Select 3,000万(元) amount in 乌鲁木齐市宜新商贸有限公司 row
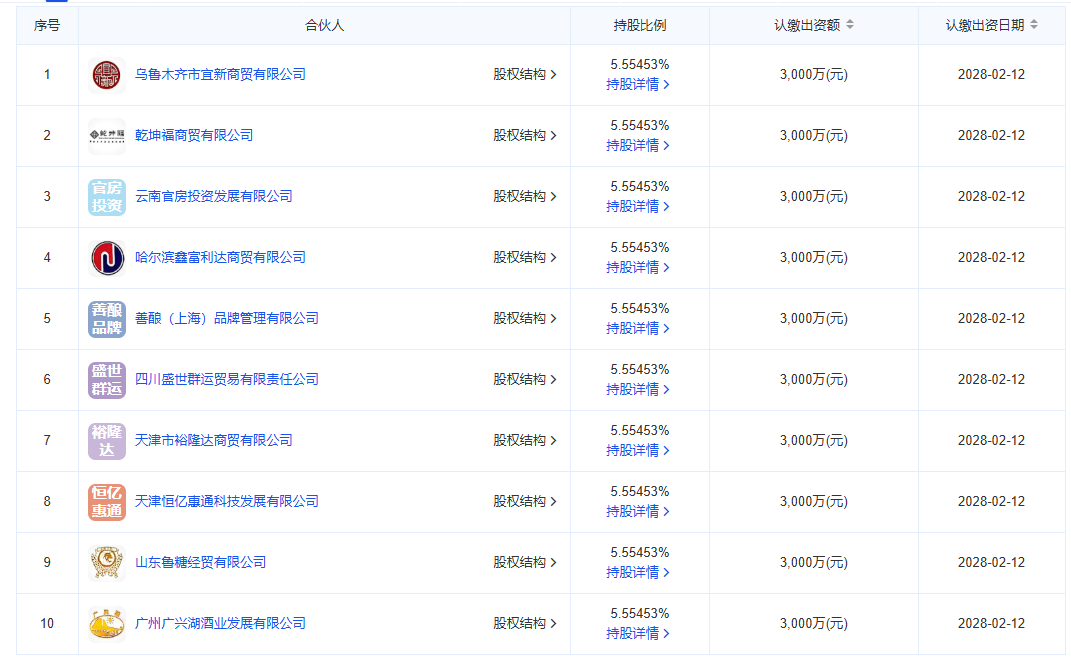 click(x=813, y=74)
